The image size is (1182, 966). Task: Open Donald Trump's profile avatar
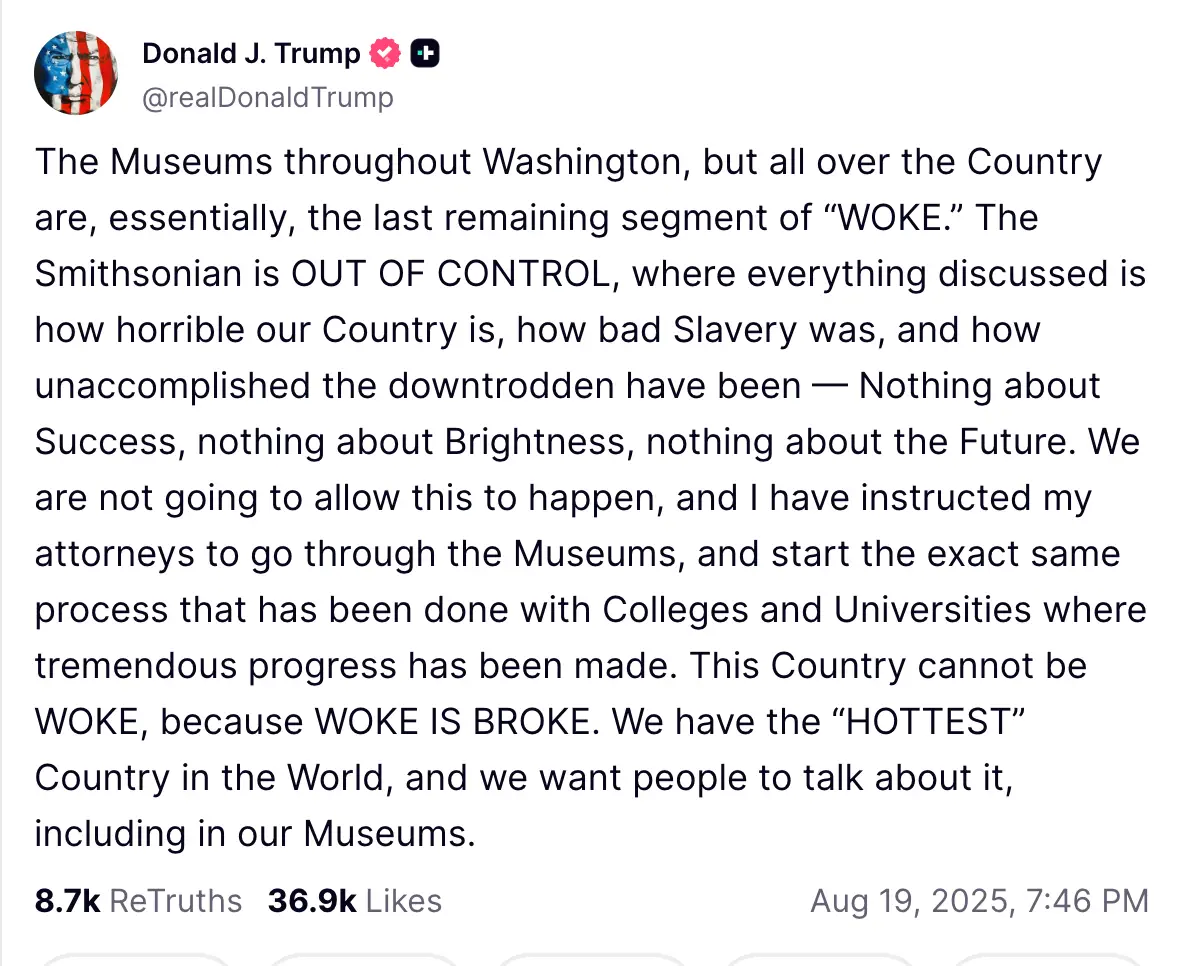click(x=76, y=73)
